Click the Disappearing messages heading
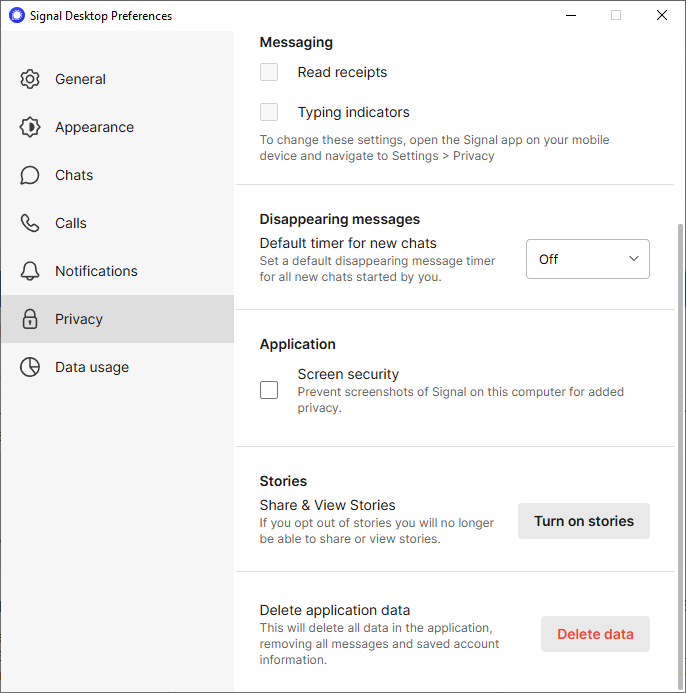686x693 pixels. tap(339, 219)
